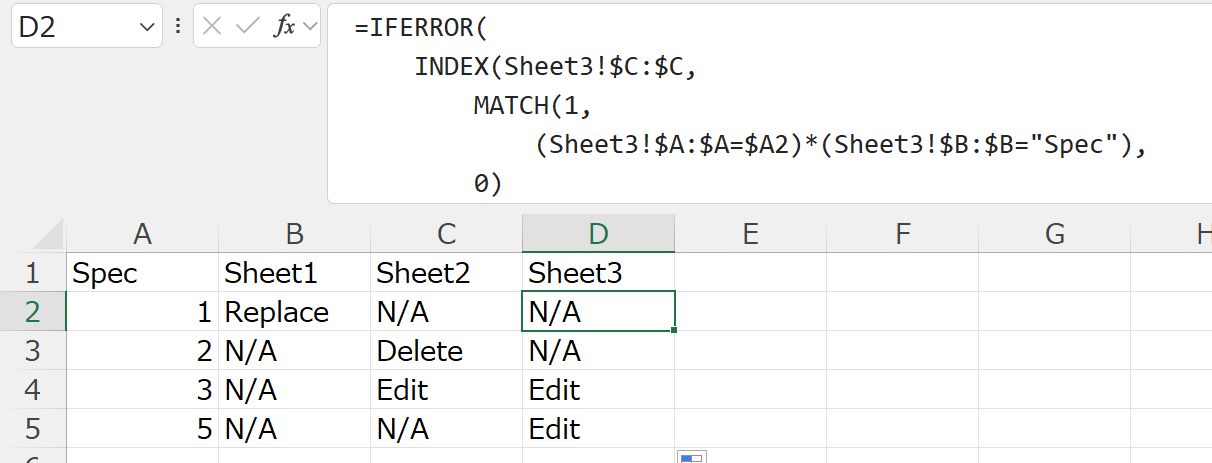Select column D header

(598, 234)
